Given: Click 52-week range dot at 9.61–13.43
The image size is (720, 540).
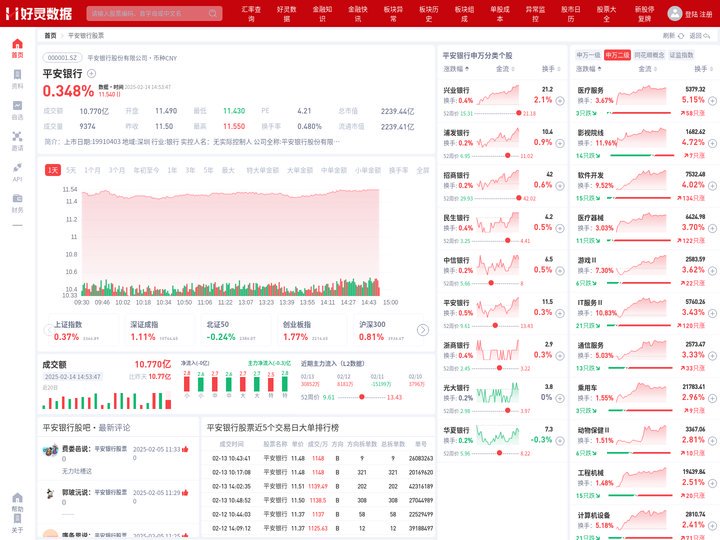Looking at the screenshot, I should pos(362,397).
